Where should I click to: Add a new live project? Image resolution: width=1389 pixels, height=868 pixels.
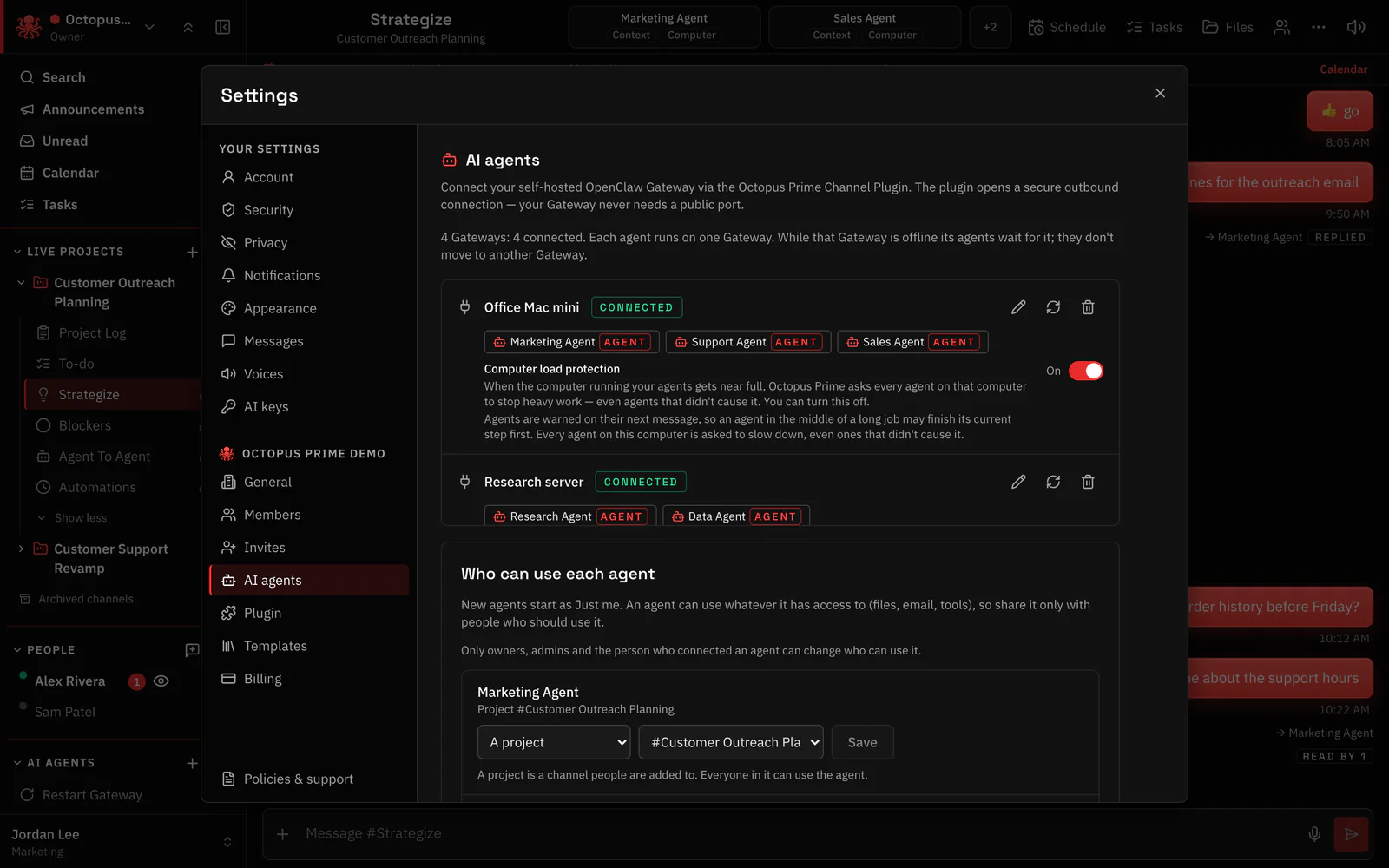tap(192, 252)
